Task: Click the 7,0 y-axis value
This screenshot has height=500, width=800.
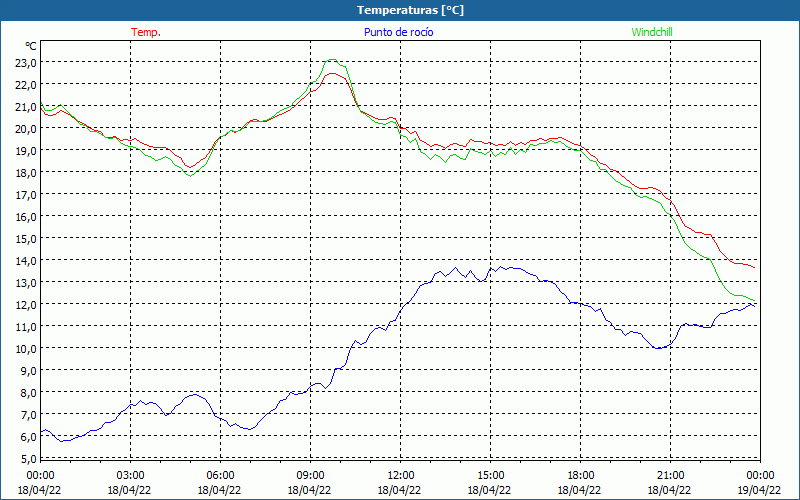Action: (x=29, y=415)
